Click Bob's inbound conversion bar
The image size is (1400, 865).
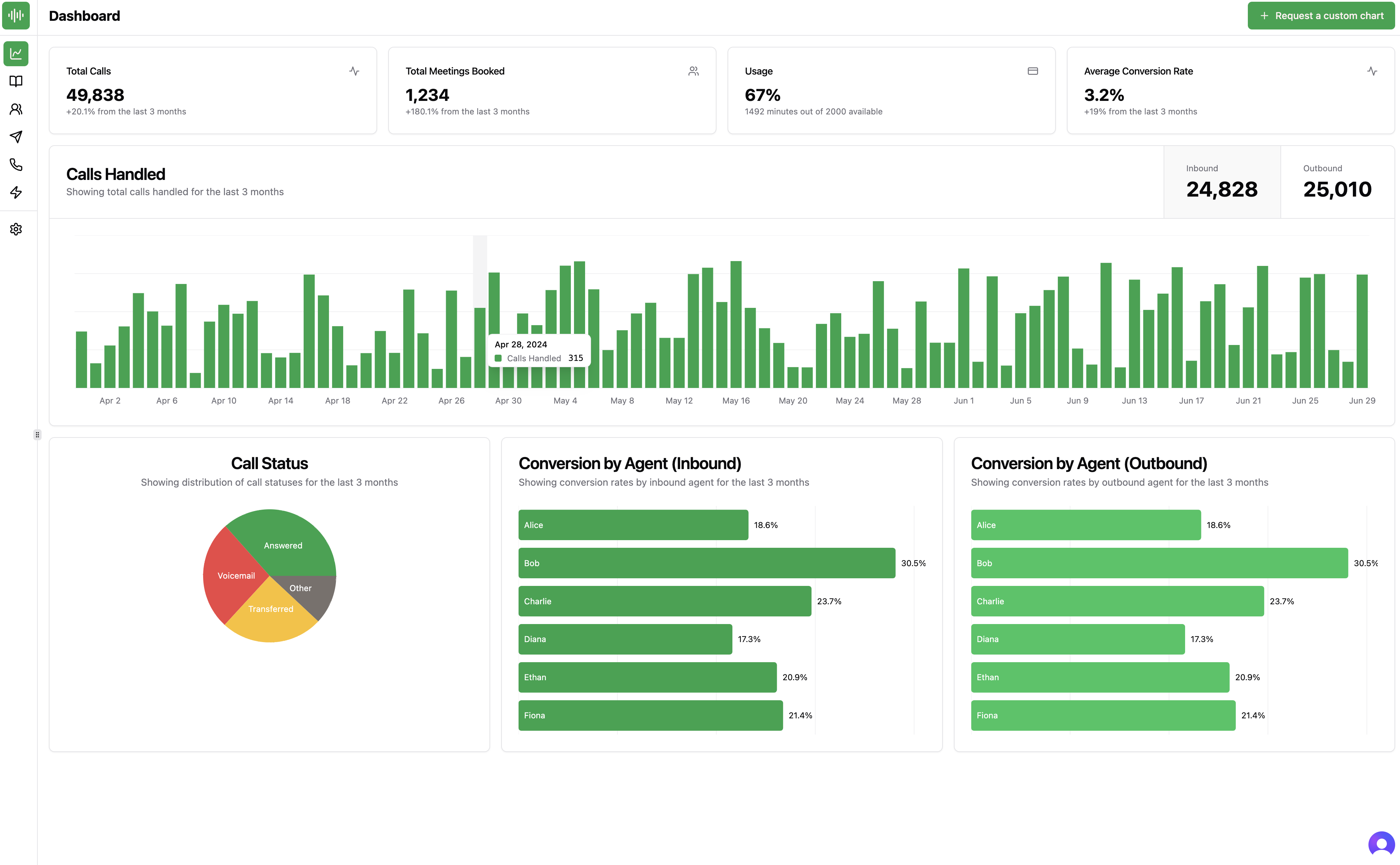[x=706, y=563]
